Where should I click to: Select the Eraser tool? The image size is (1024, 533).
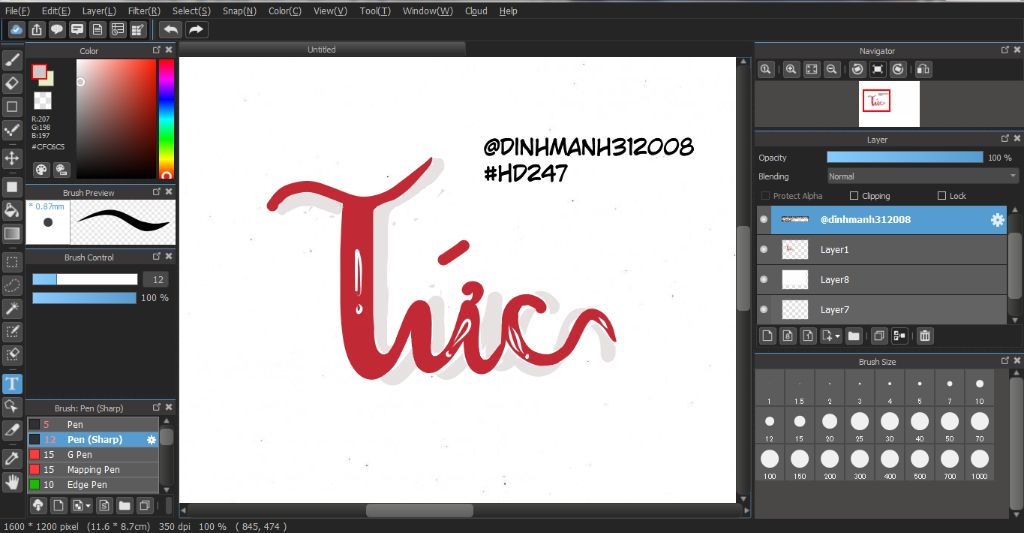pos(12,84)
